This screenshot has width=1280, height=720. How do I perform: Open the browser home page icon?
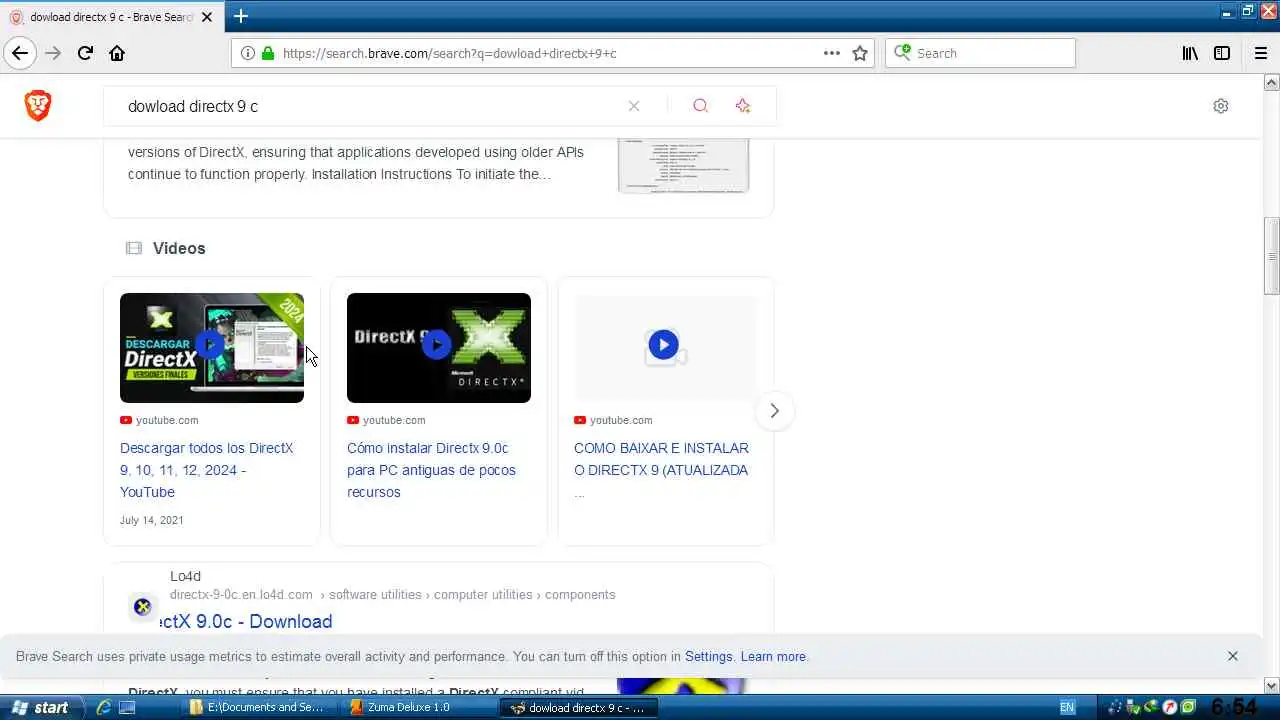tap(117, 53)
